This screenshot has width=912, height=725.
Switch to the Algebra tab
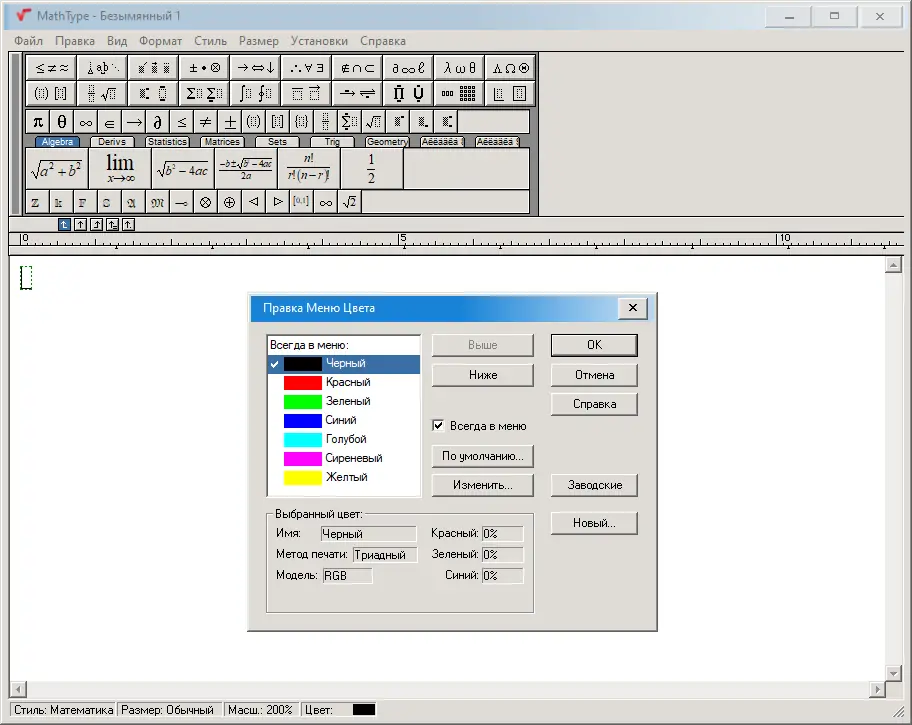coord(57,141)
